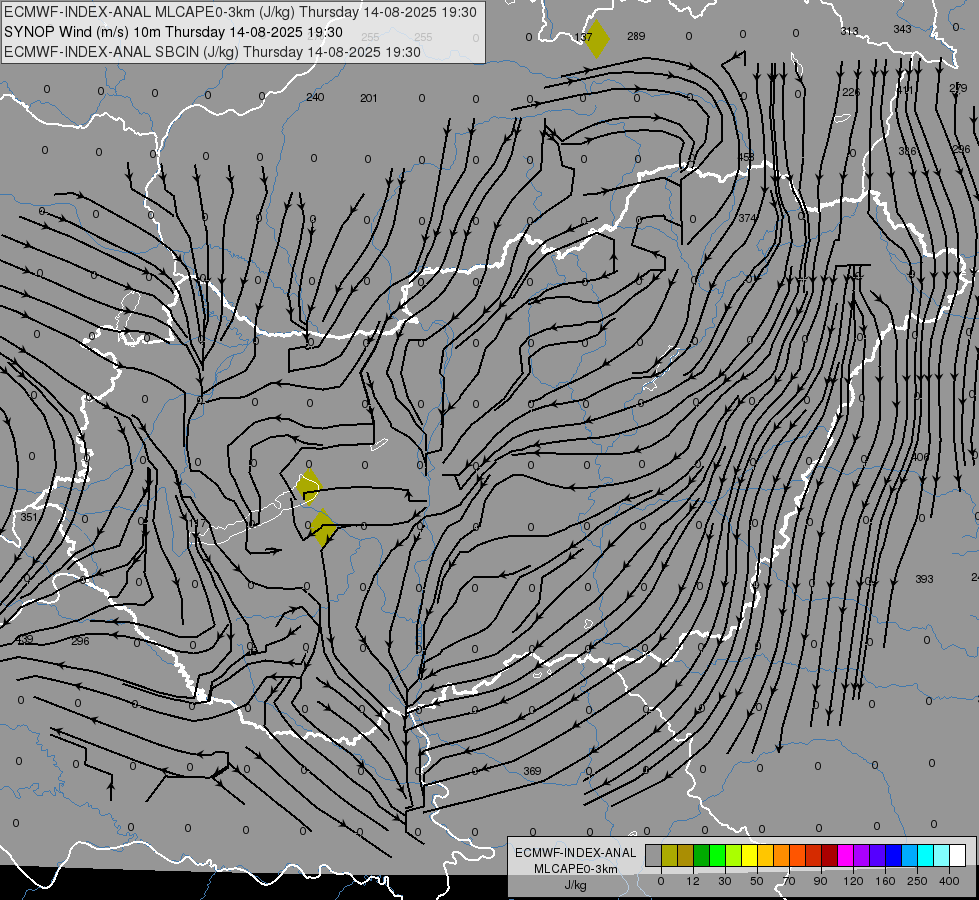
Task: Click the map value 351
Action: coord(29,517)
